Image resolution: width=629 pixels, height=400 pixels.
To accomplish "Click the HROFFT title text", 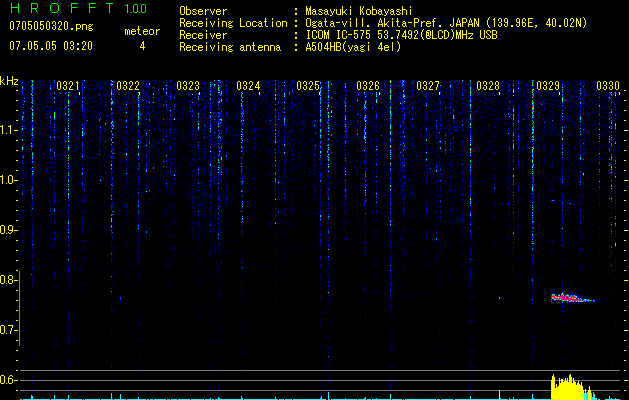I will 62,8.
